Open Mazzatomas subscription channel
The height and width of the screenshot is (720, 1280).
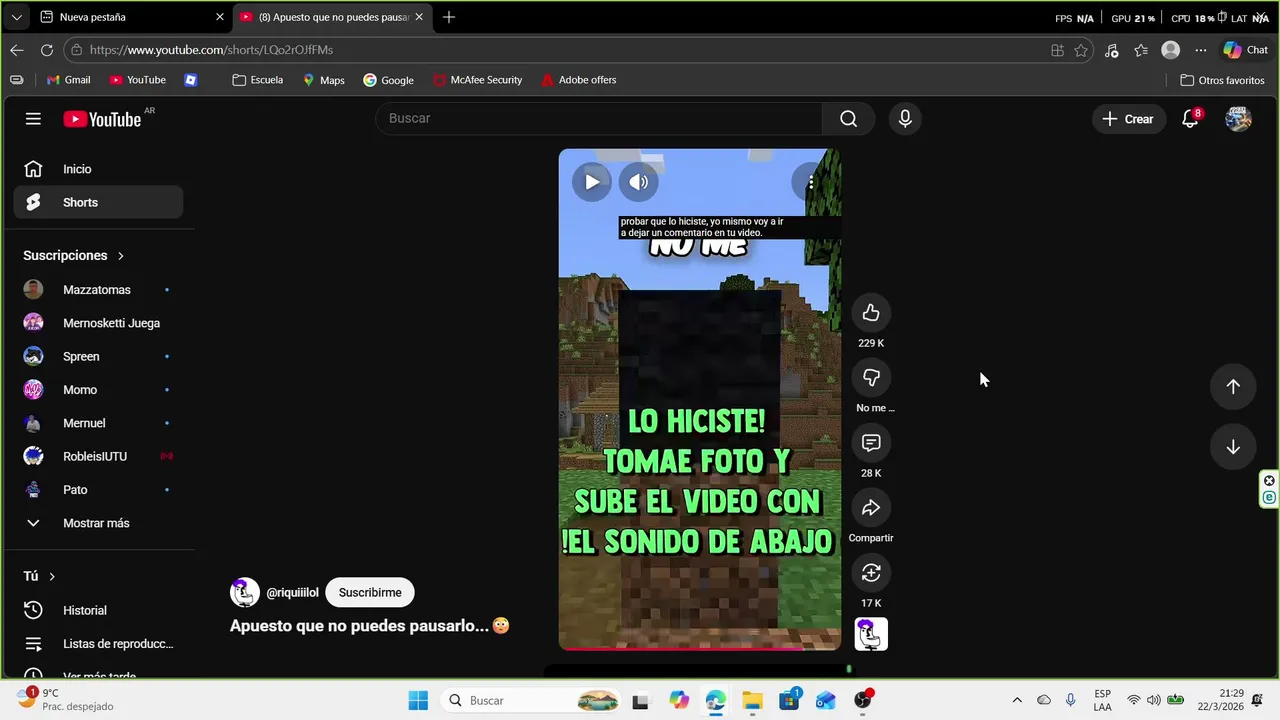98,290
